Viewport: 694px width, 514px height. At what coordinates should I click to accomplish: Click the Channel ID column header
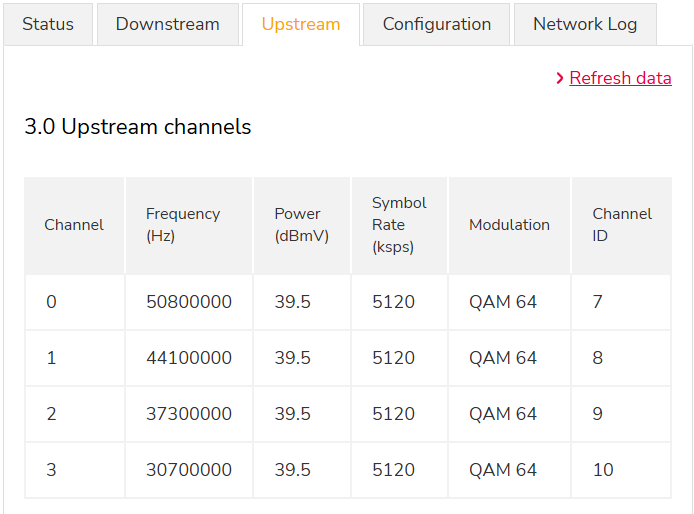pos(621,225)
